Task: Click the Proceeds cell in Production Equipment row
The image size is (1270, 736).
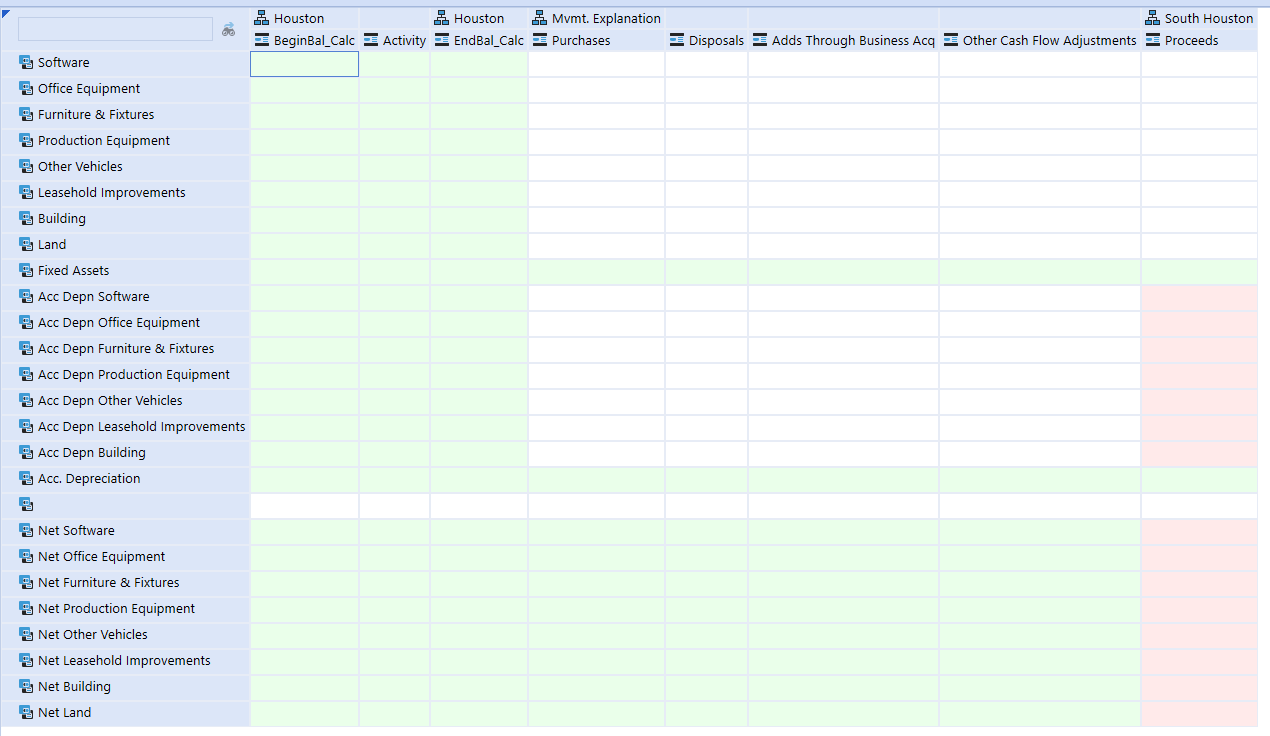Action: point(1199,141)
